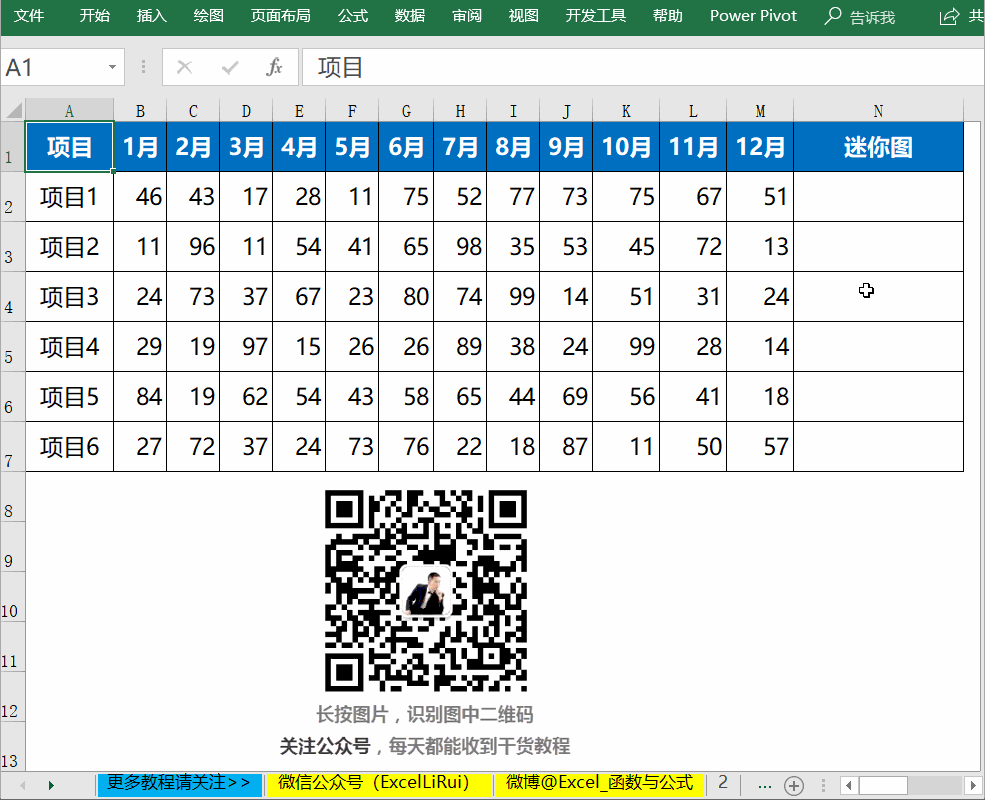Open the 绘图 ribbon tab
985x800 pixels.
[x=209, y=16]
